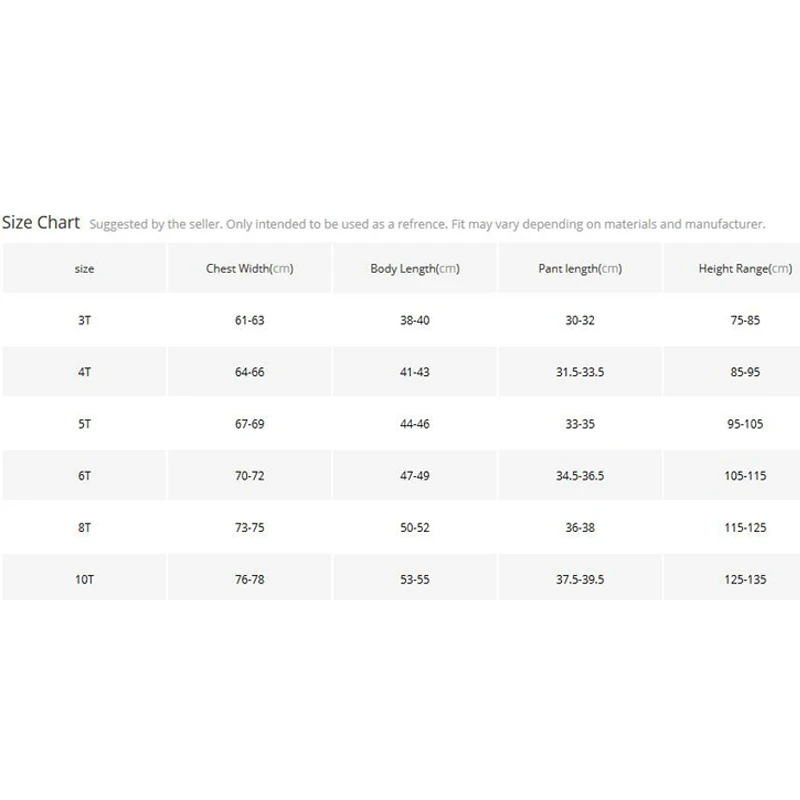Click chest width value 61-63
The width and height of the screenshot is (800, 800).
249,320
